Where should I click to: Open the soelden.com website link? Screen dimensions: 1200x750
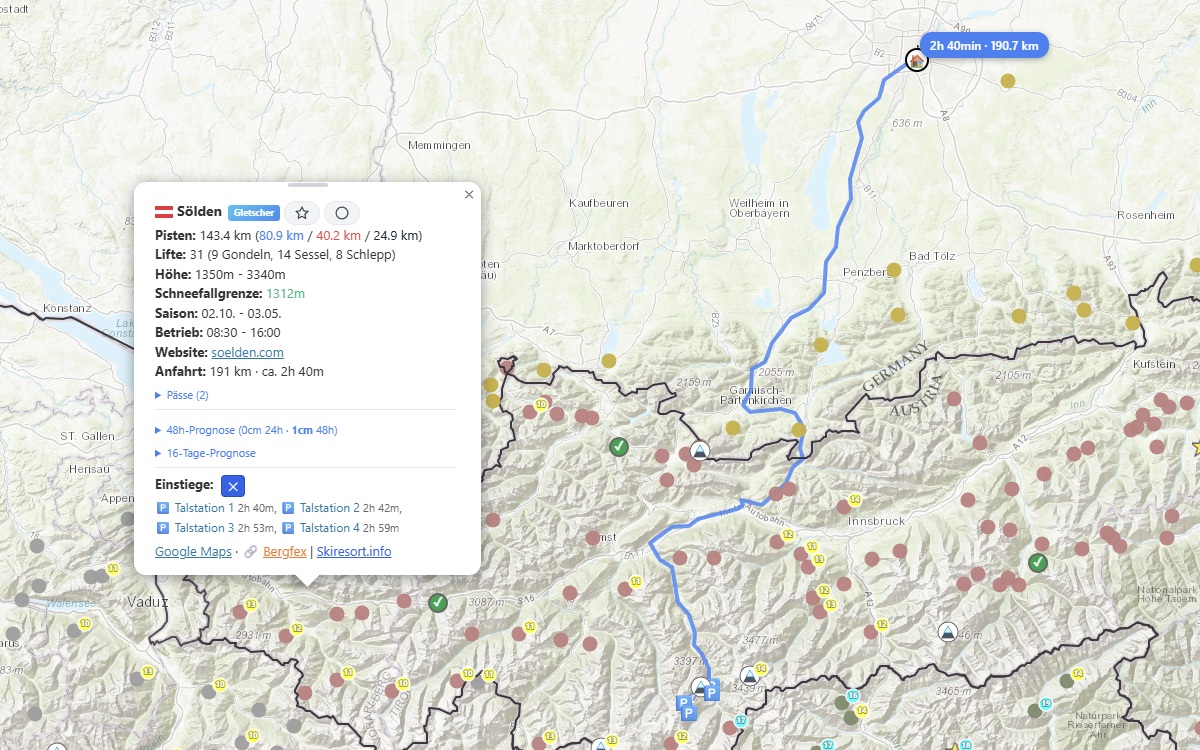click(247, 352)
